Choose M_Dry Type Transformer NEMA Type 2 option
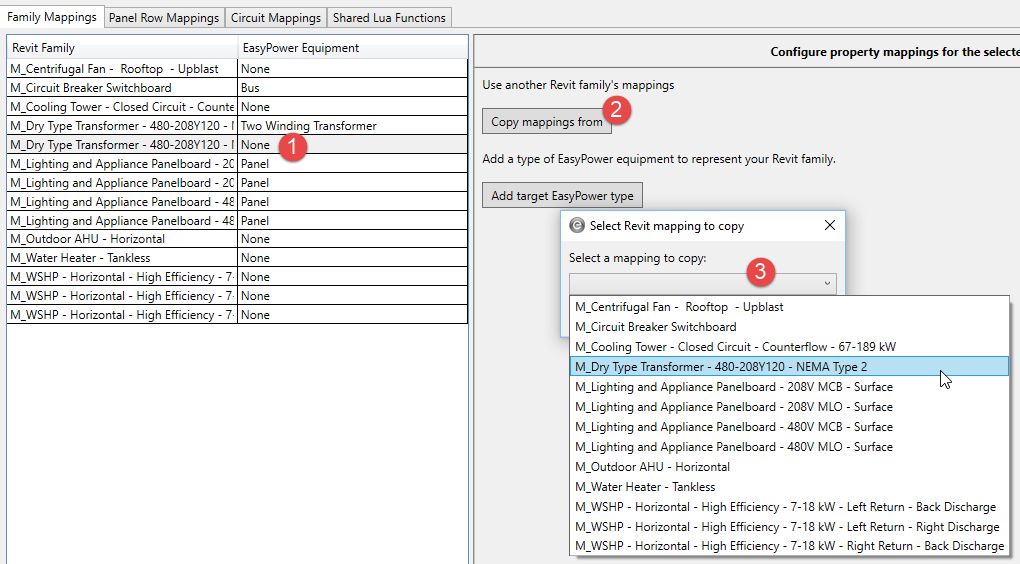Viewport: 1020px width, 564px height. 721,367
